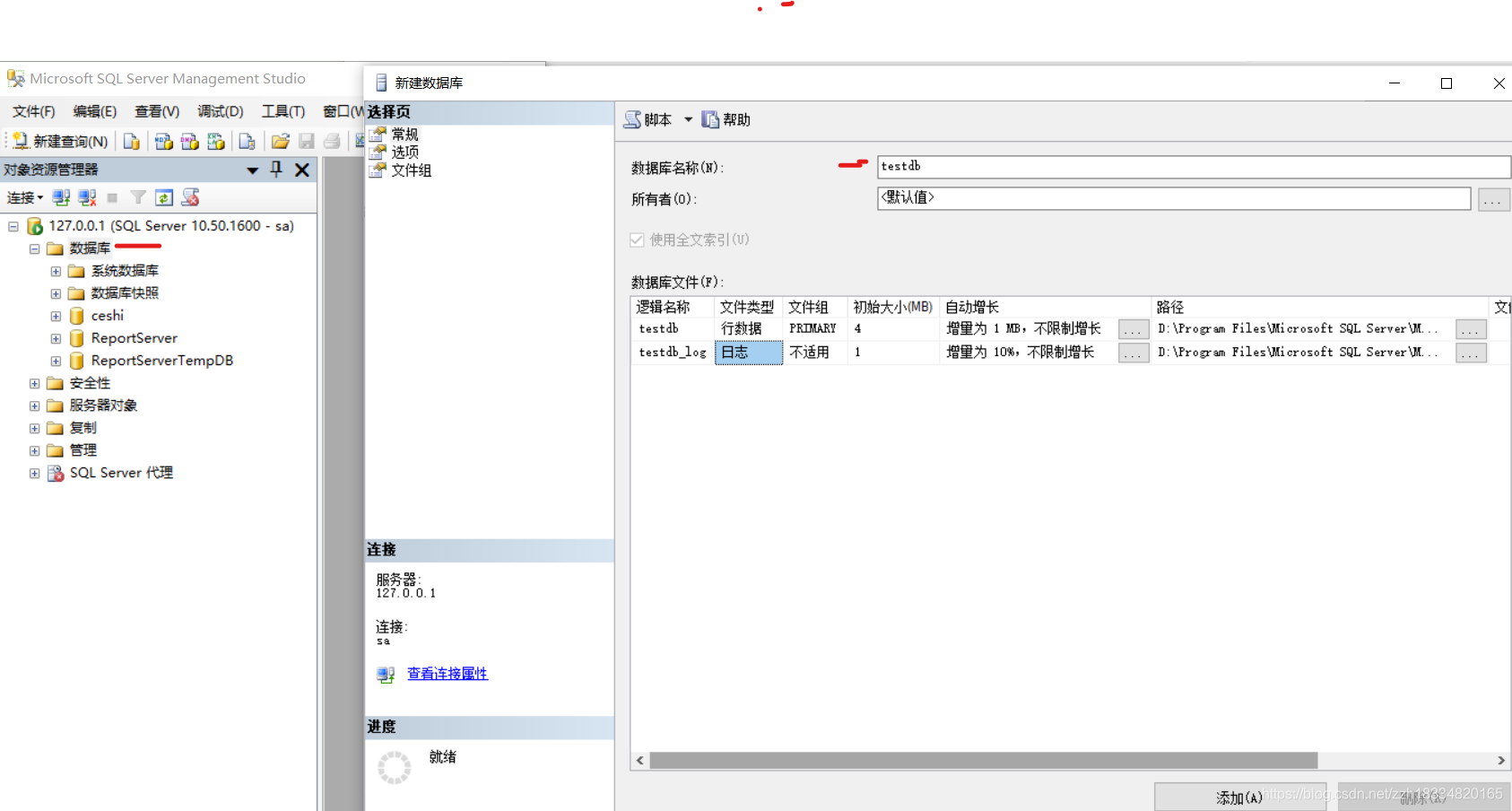The width and height of the screenshot is (1512, 811).
Task: Click the horizontal scrollbar left arrow in file grid
Action: click(x=640, y=761)
